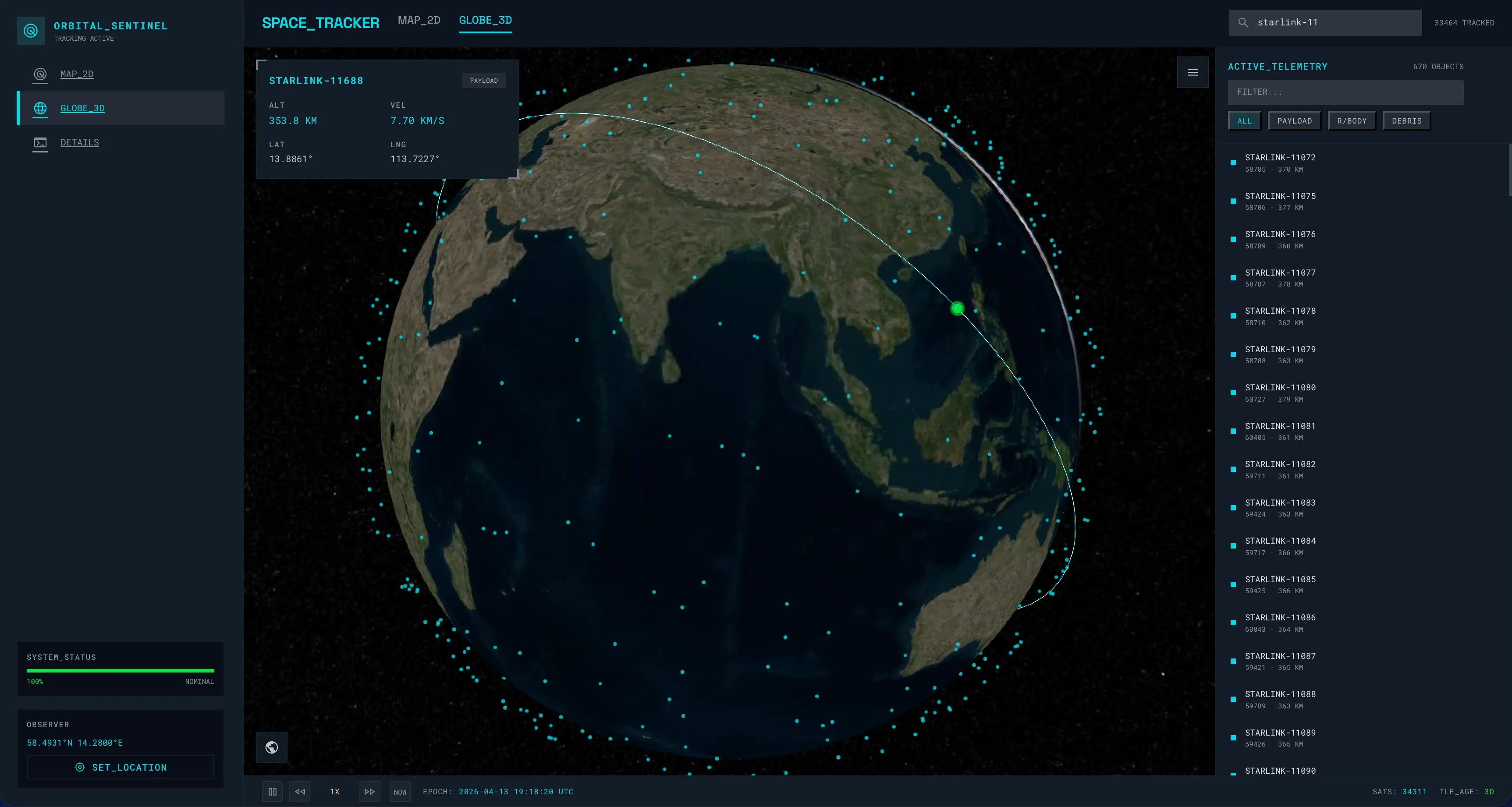Click the SATS count 34311
The width and height of the screenshot is (1512, 807).
[1414, 792]
